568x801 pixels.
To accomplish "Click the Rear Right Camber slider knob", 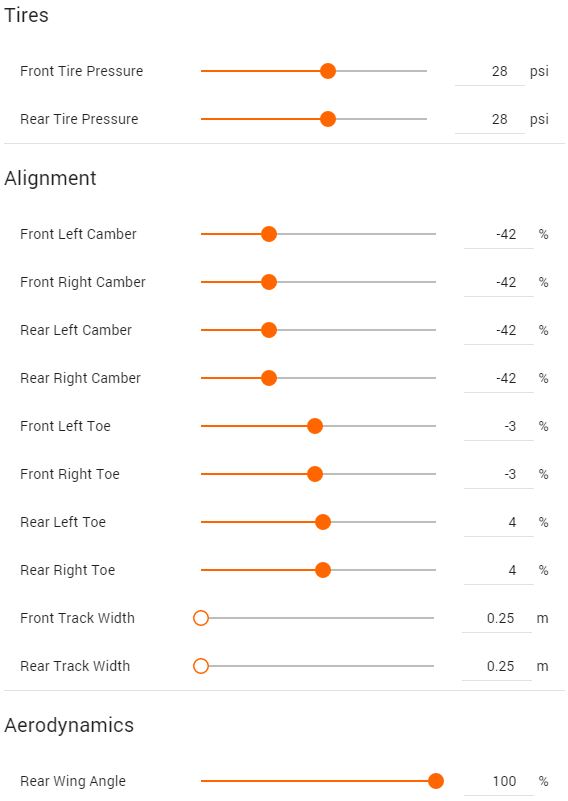I will tap(269, 378).
